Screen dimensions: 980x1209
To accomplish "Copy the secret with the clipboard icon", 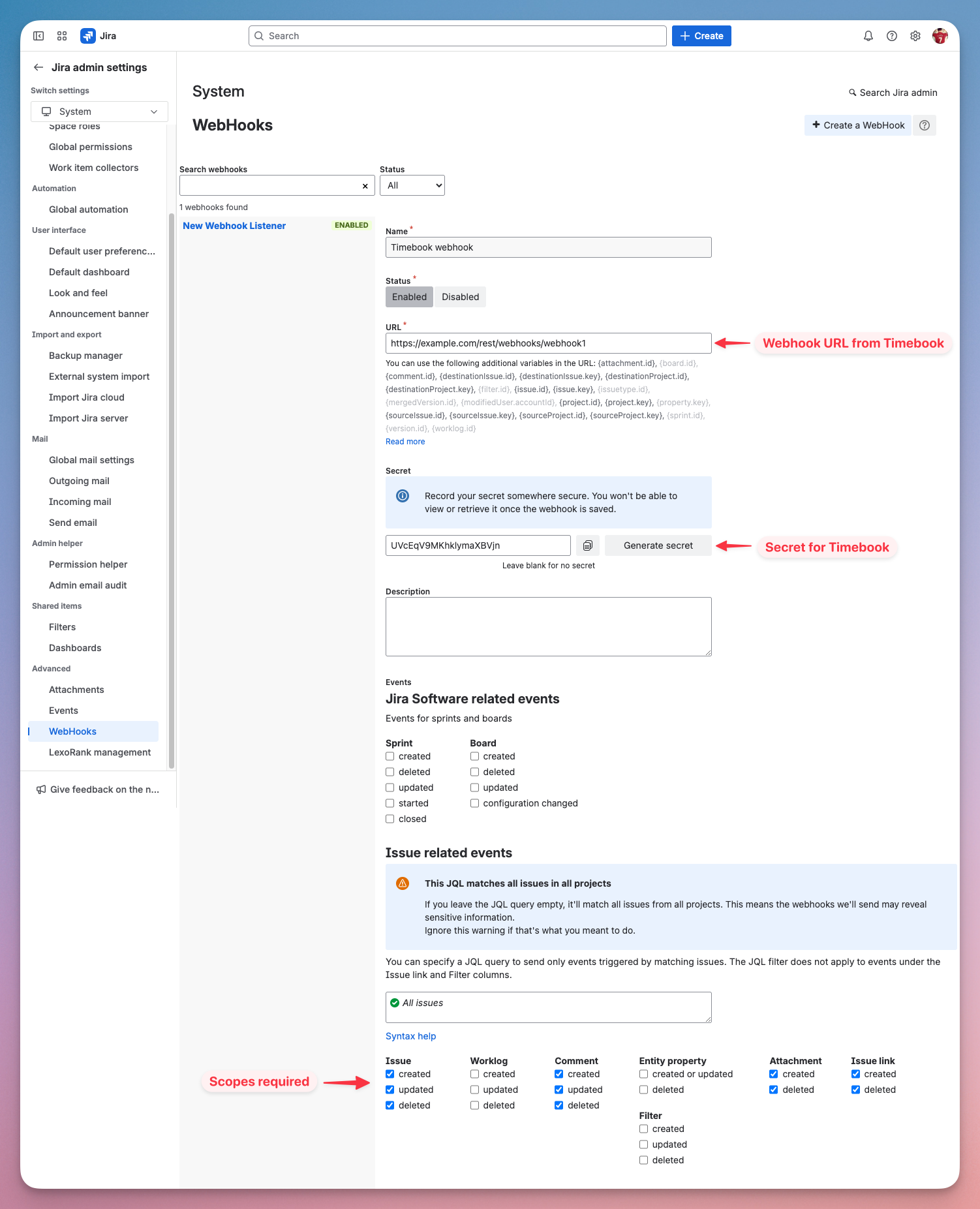I will (x=587, y=545).
